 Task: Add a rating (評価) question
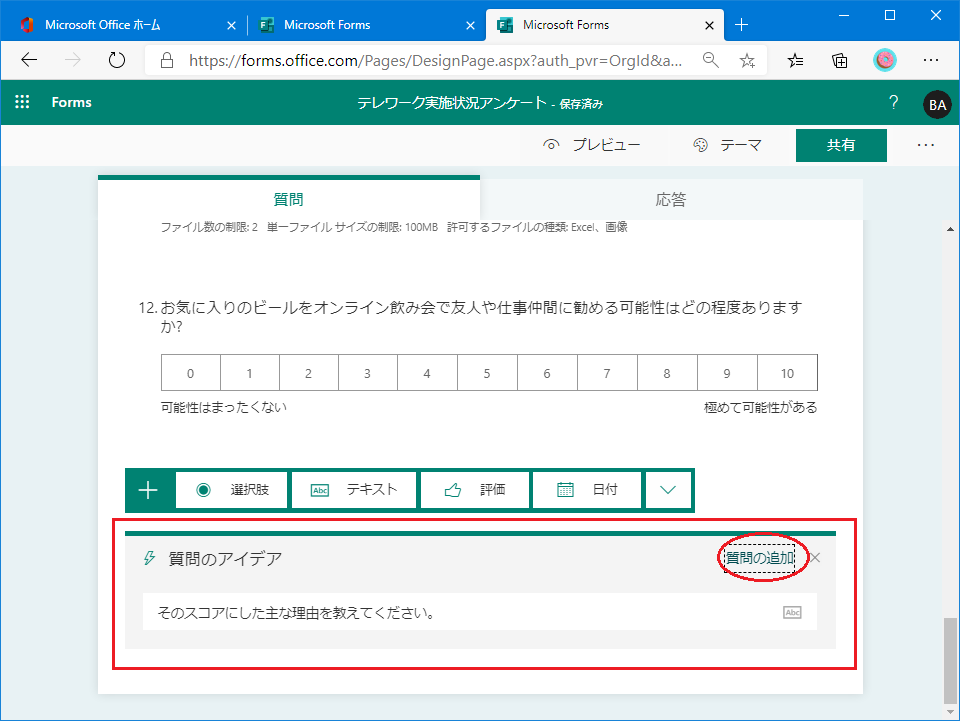pos(475,490)
